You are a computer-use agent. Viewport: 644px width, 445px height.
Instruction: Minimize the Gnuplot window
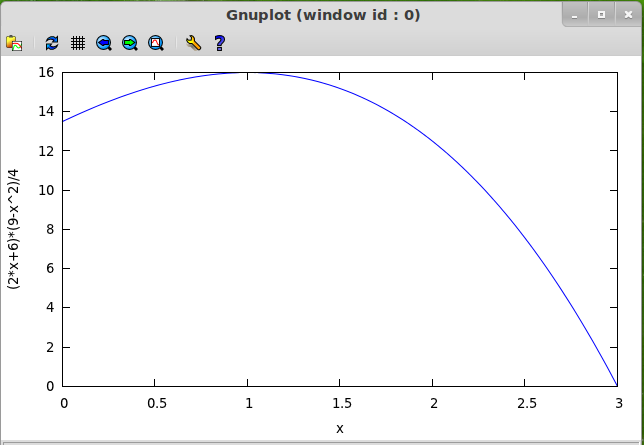(575, 14)
